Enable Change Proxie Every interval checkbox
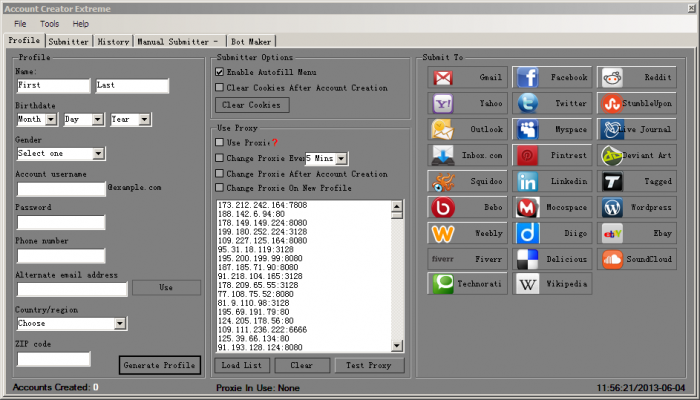This screenshot has height=400, width=700. [219, 158]
